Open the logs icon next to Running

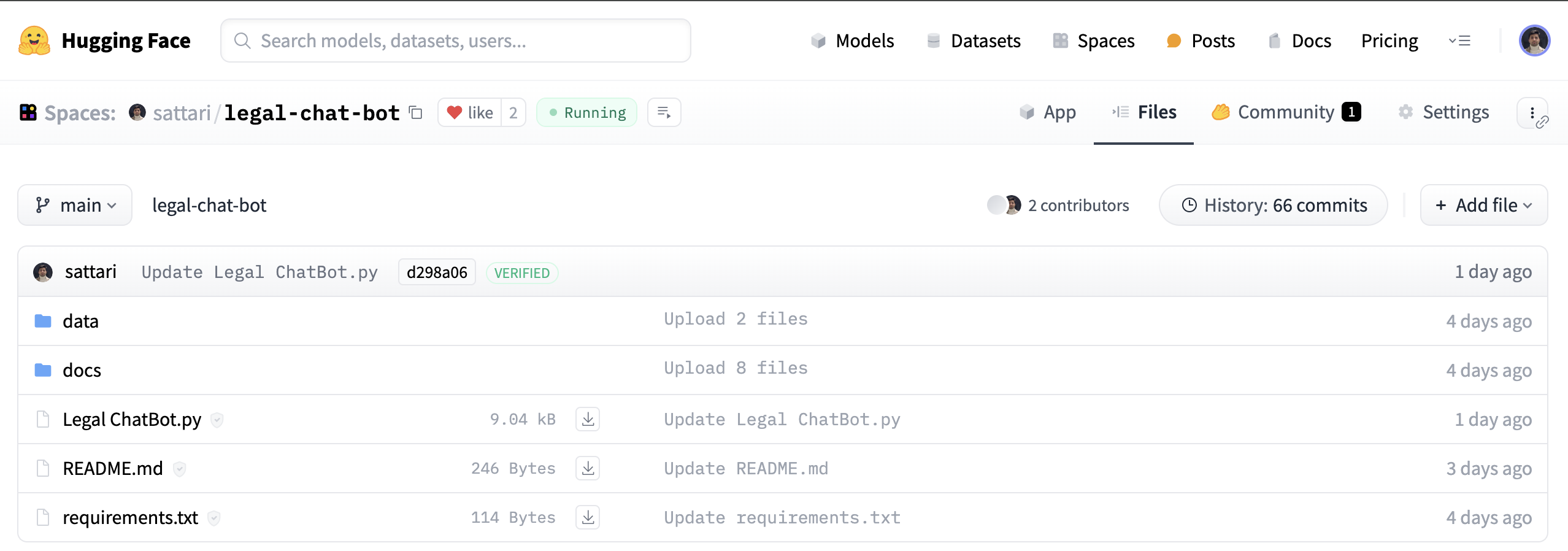664,113
